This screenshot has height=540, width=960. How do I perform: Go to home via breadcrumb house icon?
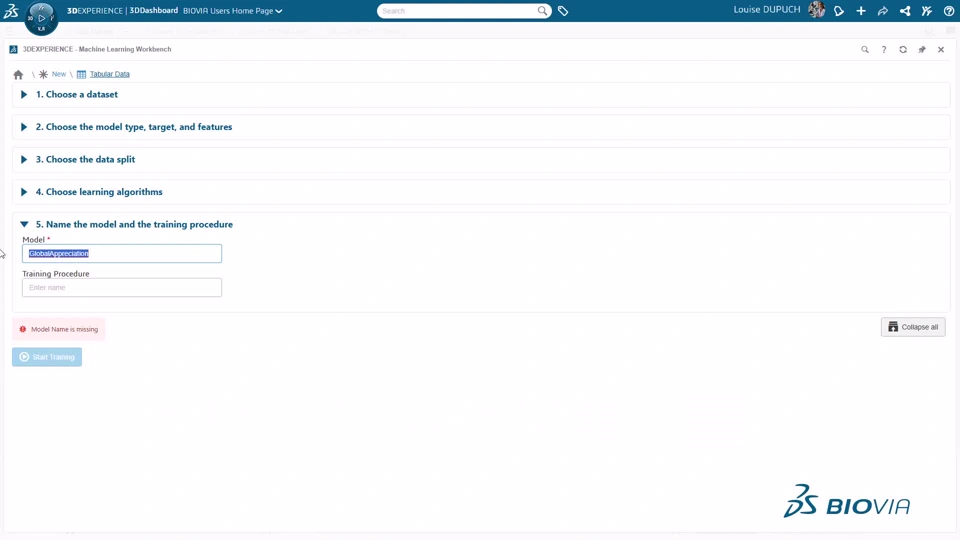coord(18,75)
